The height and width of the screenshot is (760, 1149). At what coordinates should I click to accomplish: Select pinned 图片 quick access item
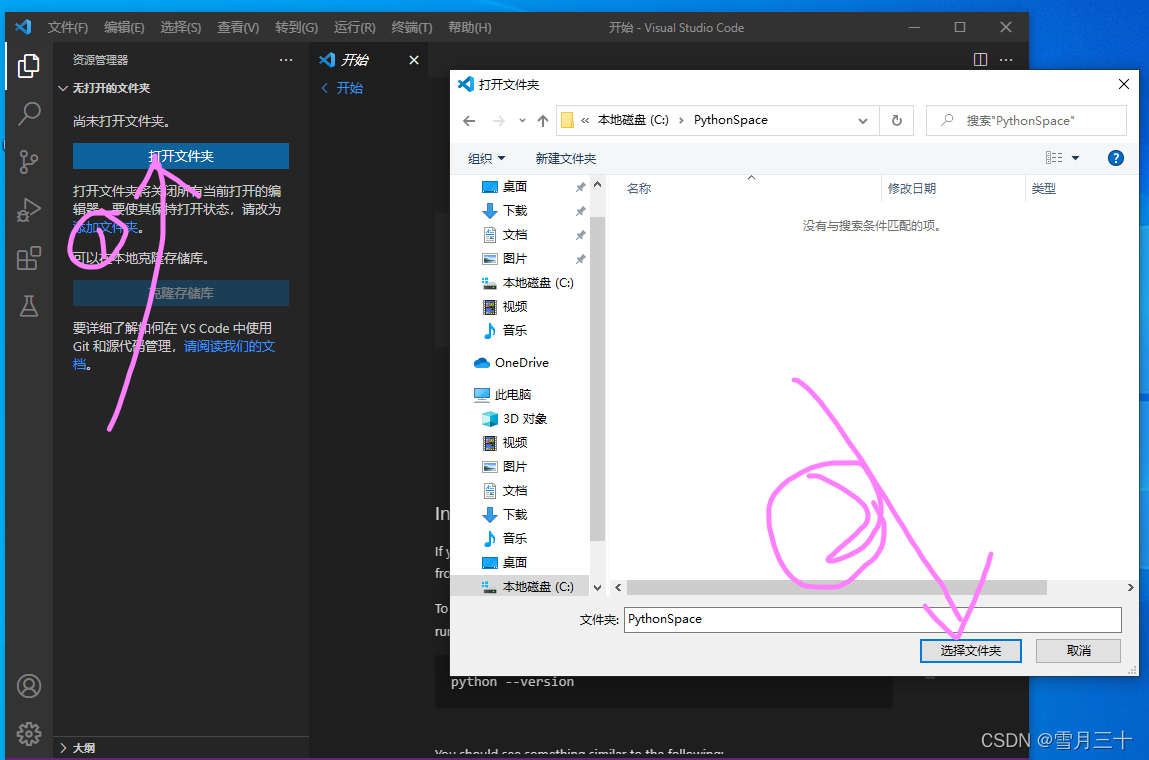505,259
